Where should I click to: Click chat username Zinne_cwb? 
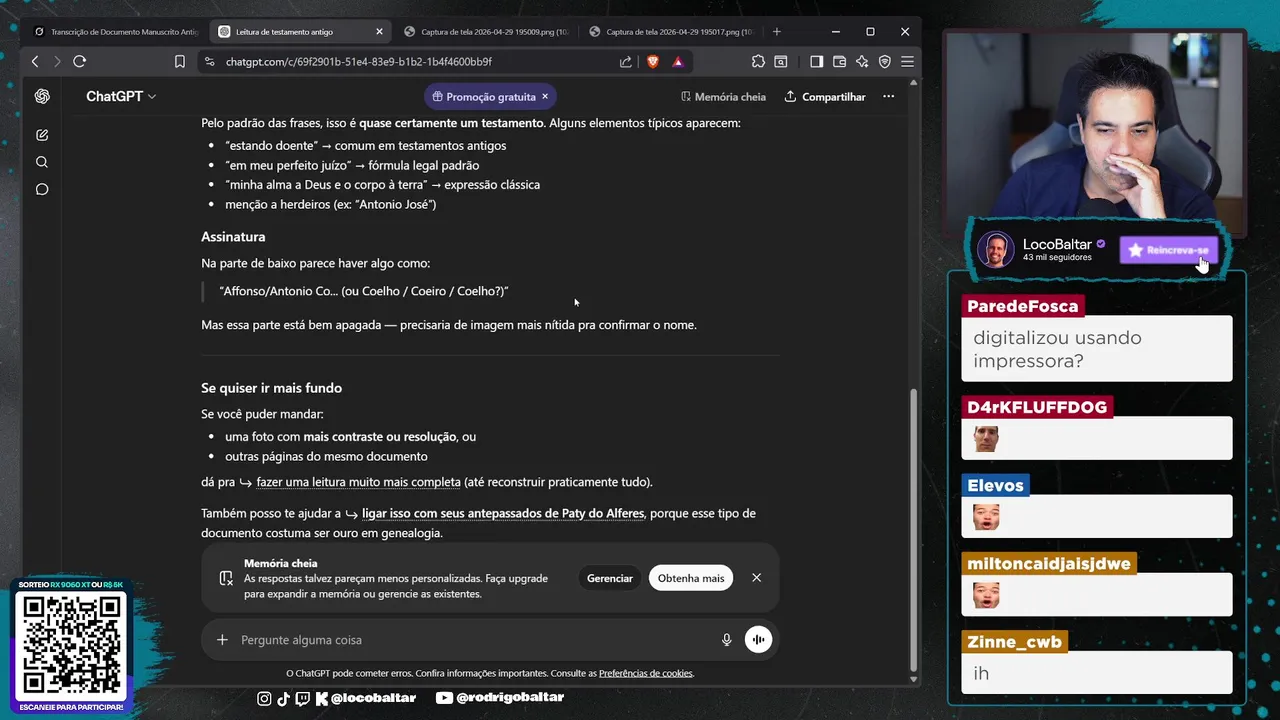(1014, 641)
